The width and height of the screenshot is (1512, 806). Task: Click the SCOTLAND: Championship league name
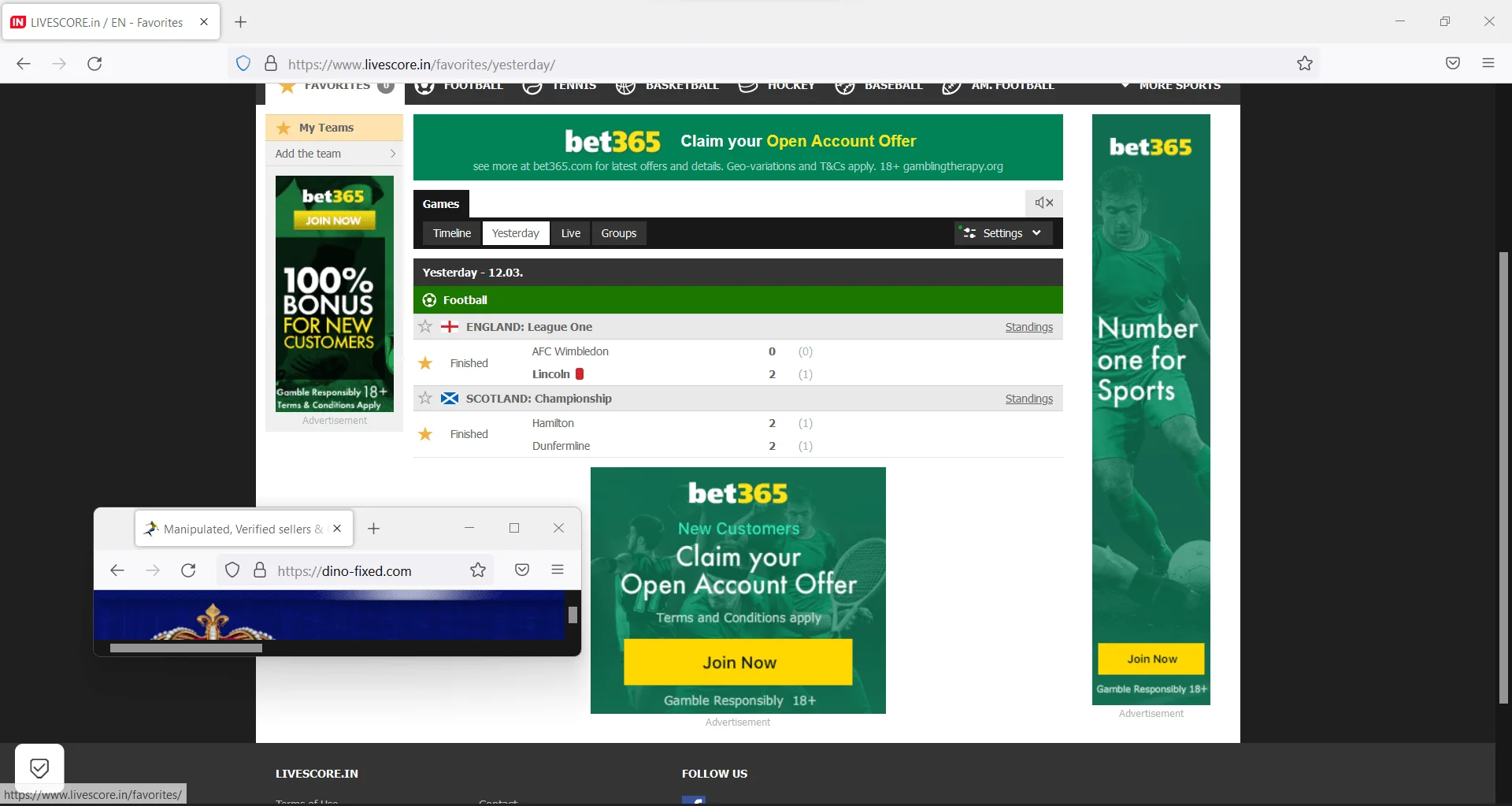pos(539,399)
